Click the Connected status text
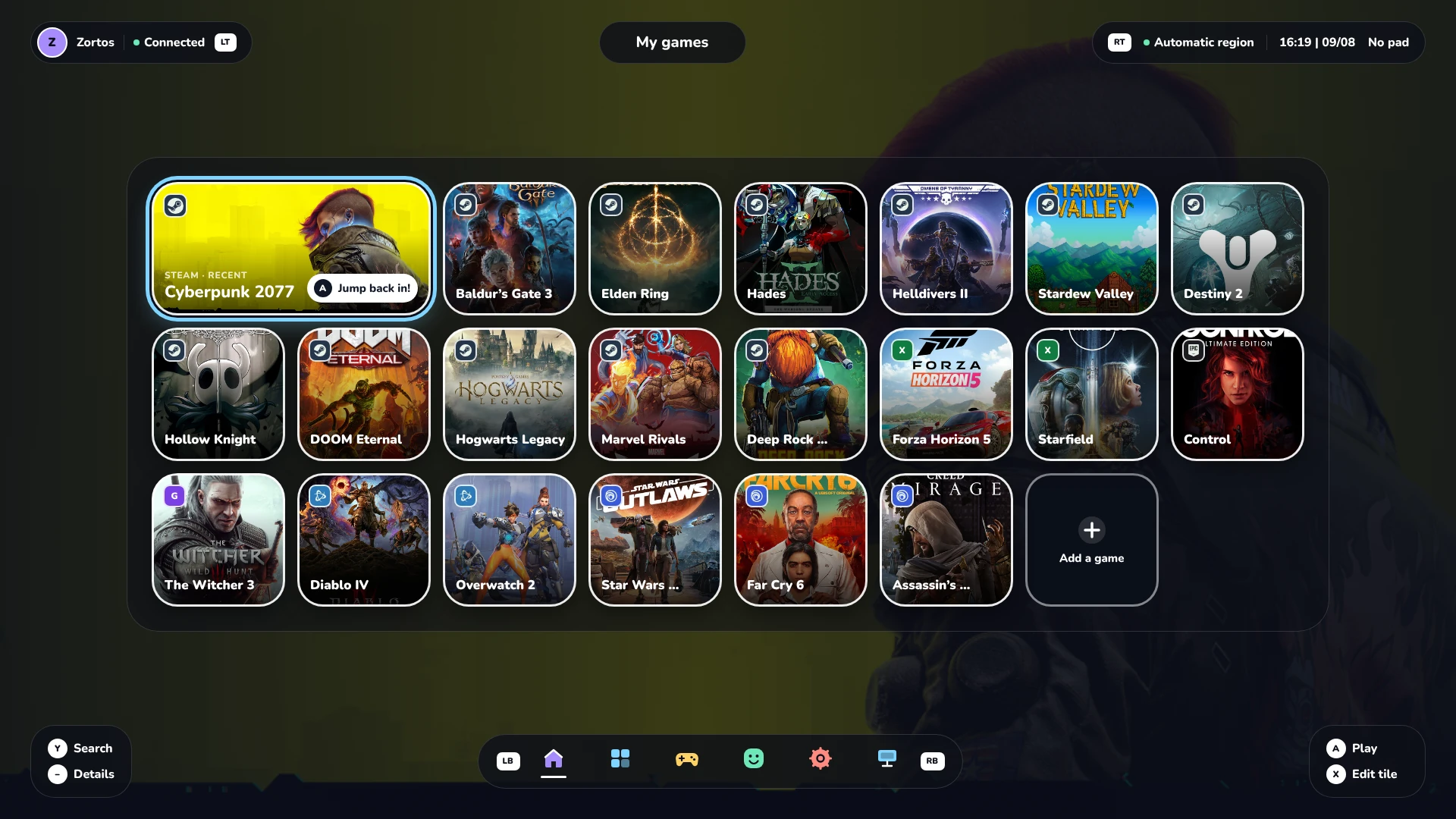This screenshot has width=1456, height=819. 174,42
